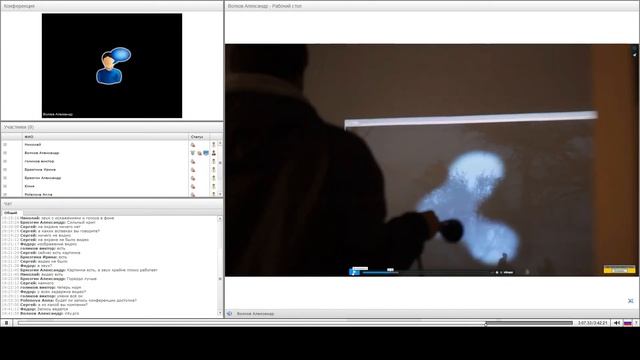Screen dimensions: 640x360
Task: Click status icon for Николай
Action: pyautogui.click(x=193, y=145)
